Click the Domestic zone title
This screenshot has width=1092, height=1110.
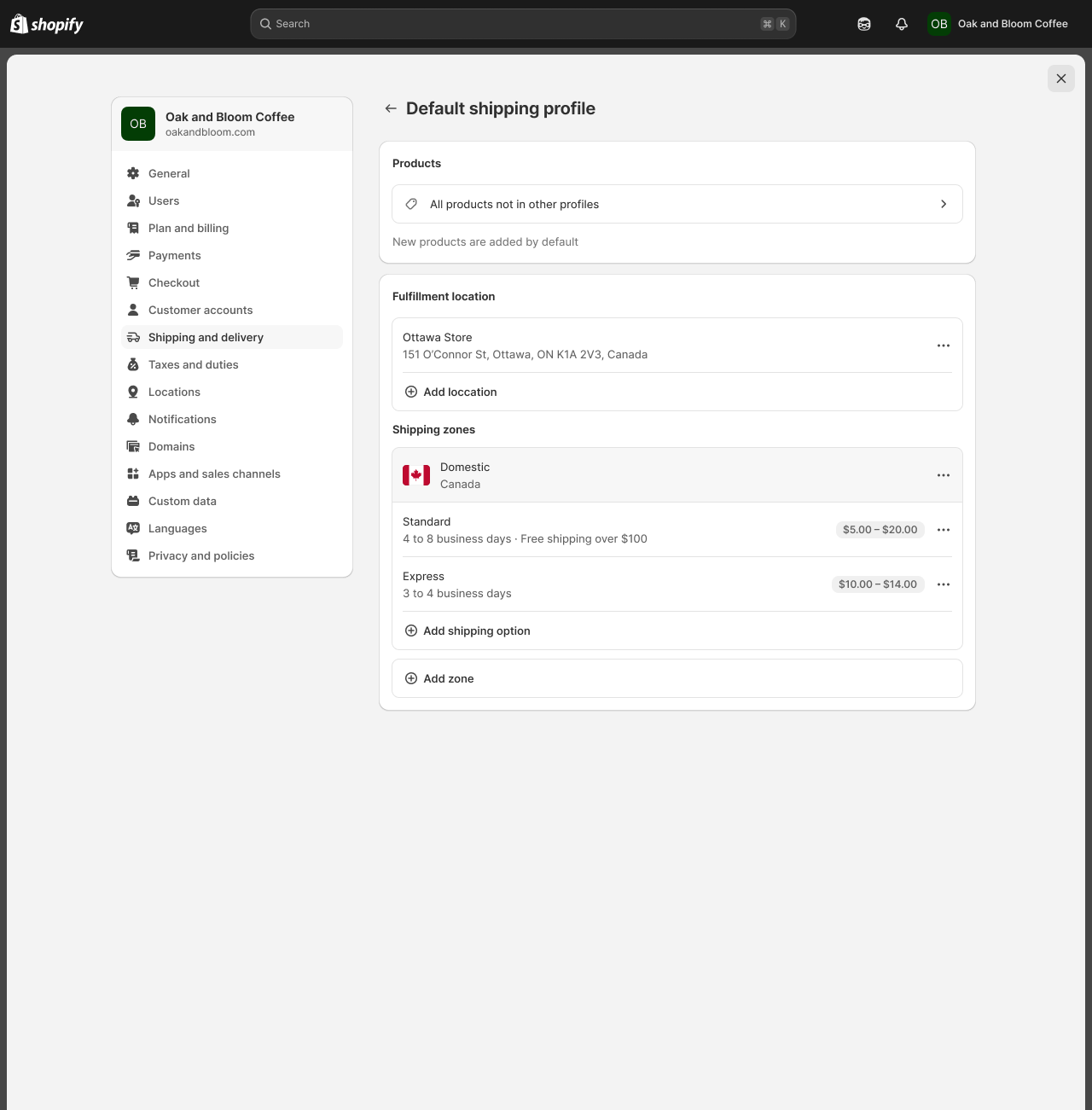[x=465, y=467]
